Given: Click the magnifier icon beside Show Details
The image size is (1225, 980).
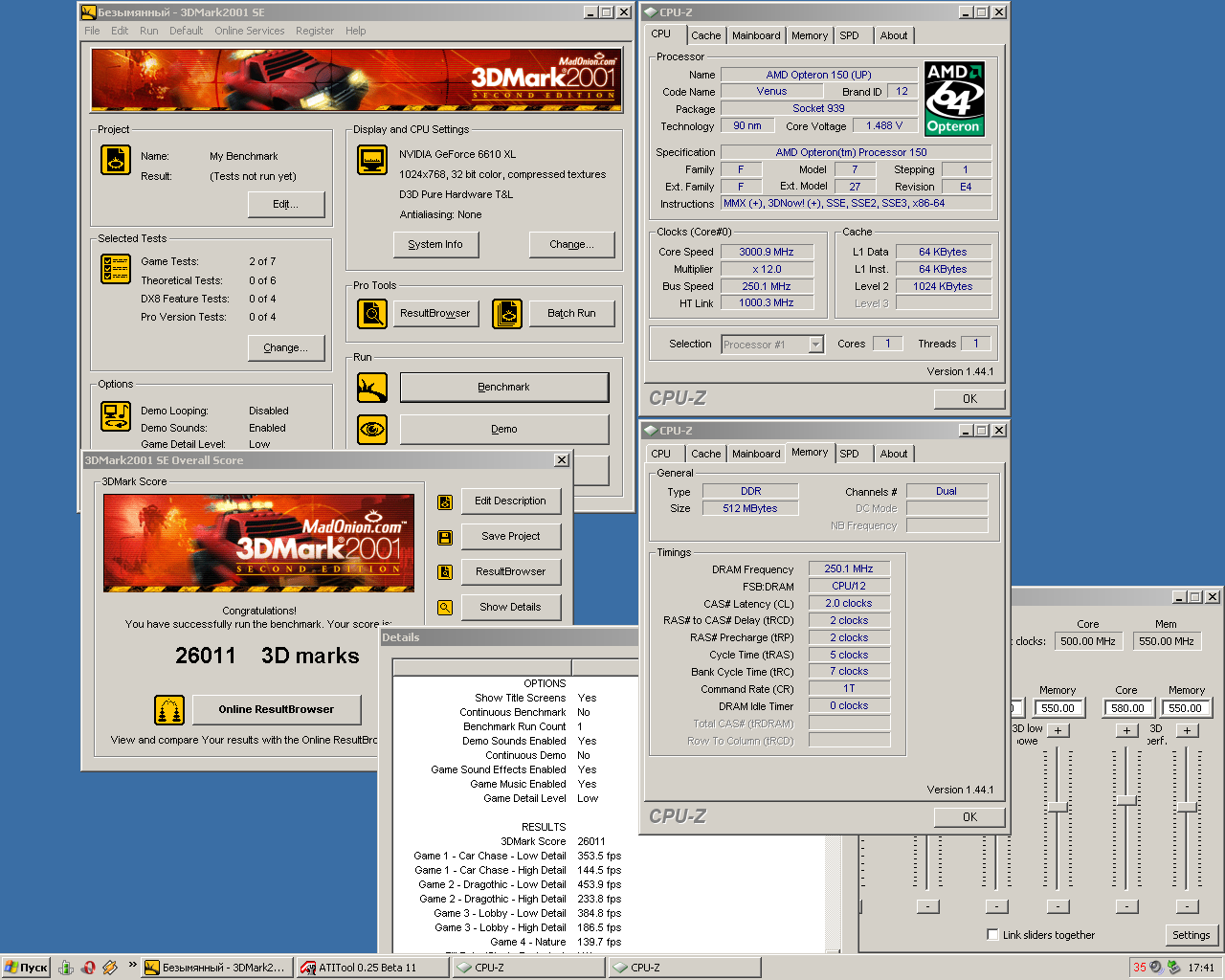Looking at the screenshot, I should (x=445, y=607).
